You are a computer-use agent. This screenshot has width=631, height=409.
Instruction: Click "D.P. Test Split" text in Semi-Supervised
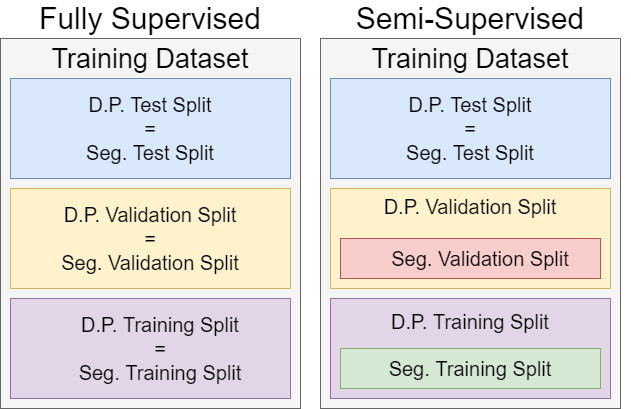click(470, 105)
